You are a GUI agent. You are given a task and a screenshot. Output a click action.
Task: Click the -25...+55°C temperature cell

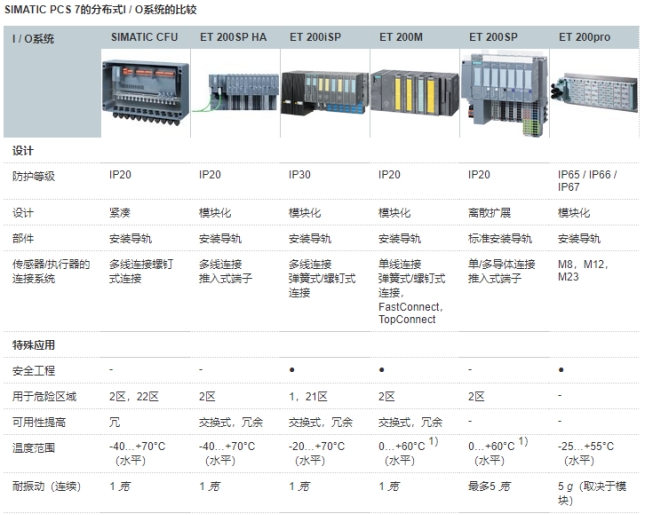tap(586, 453)
